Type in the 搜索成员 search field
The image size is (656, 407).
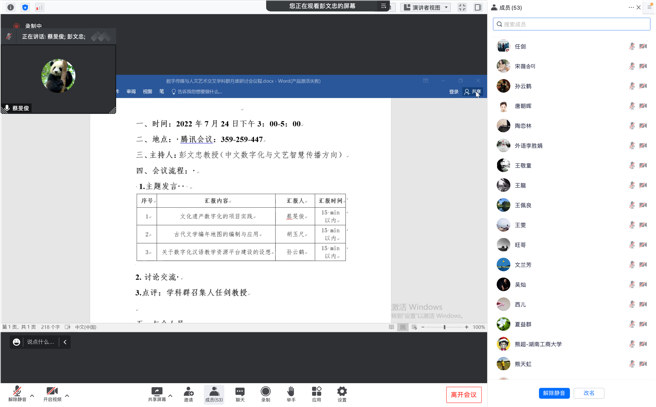tap(572, 24)
